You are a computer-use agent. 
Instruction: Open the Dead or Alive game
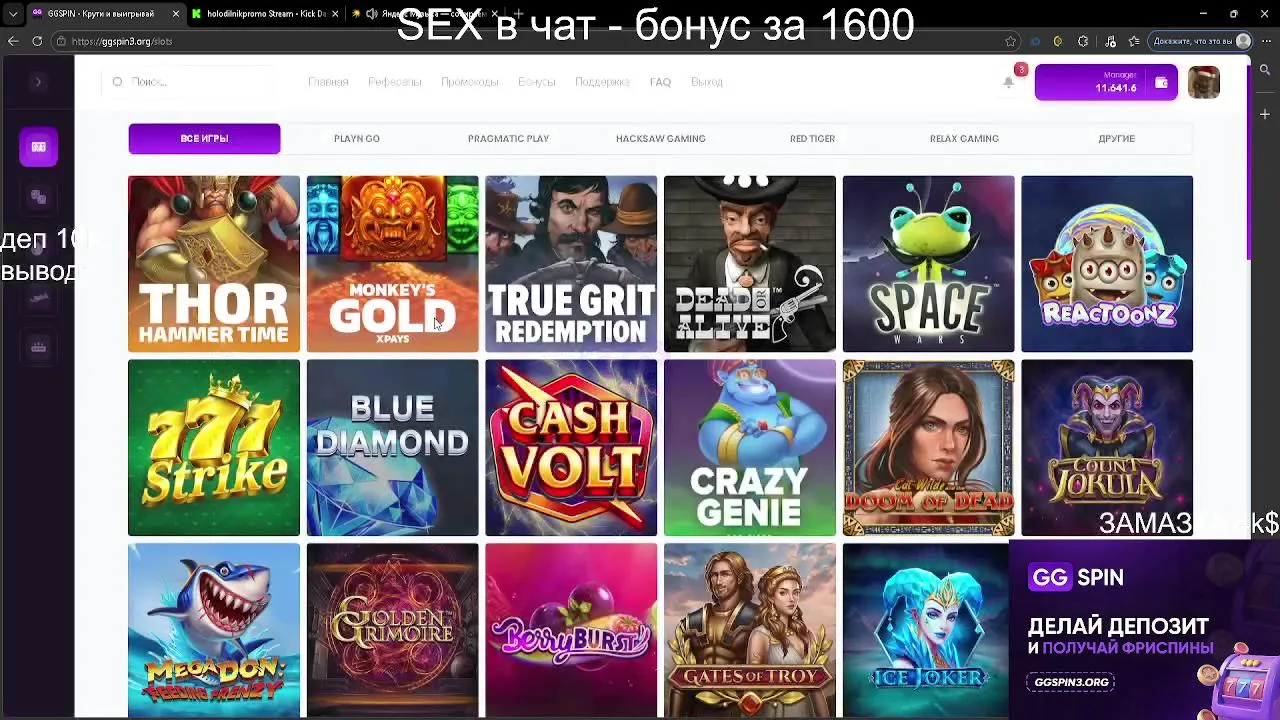click(750, 264)
